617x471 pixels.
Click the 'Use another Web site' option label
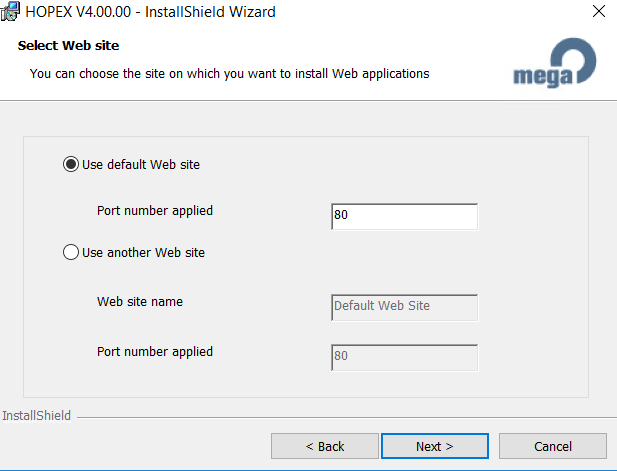tap(143, 253)
